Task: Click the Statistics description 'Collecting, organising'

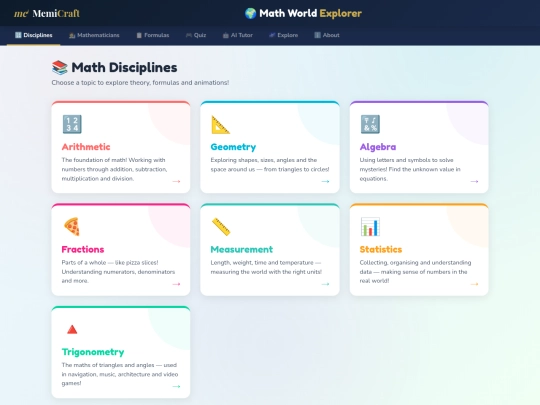Action: (x=415, y=272)
